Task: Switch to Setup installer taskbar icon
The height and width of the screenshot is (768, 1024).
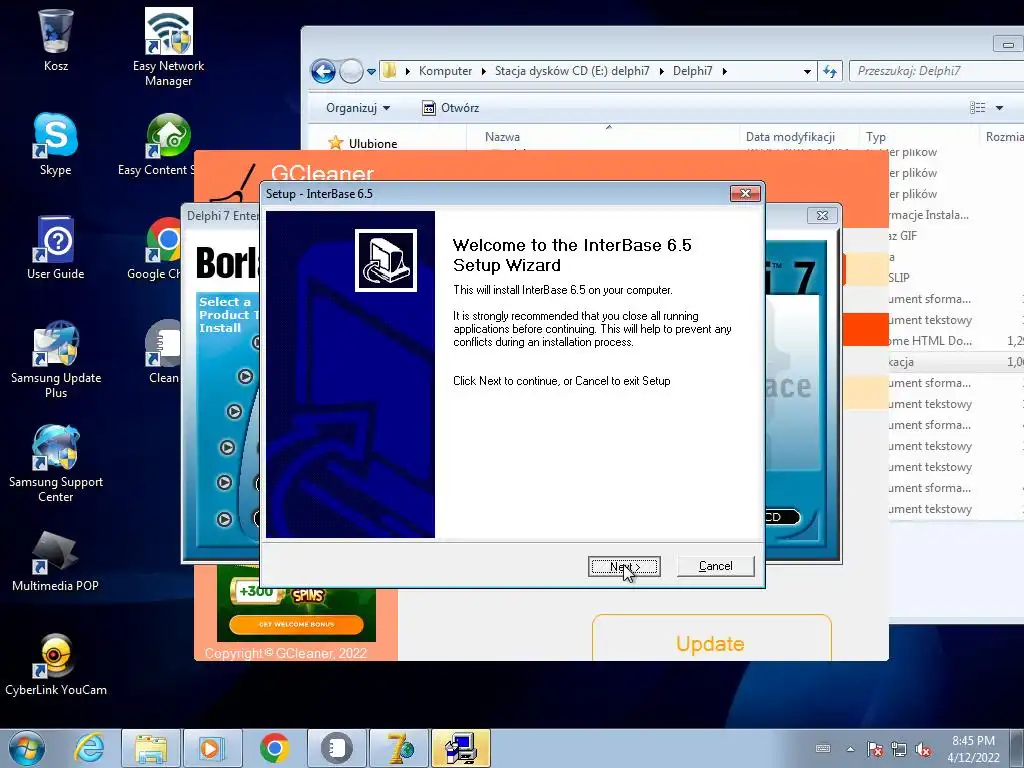Action: coord(460,748)
